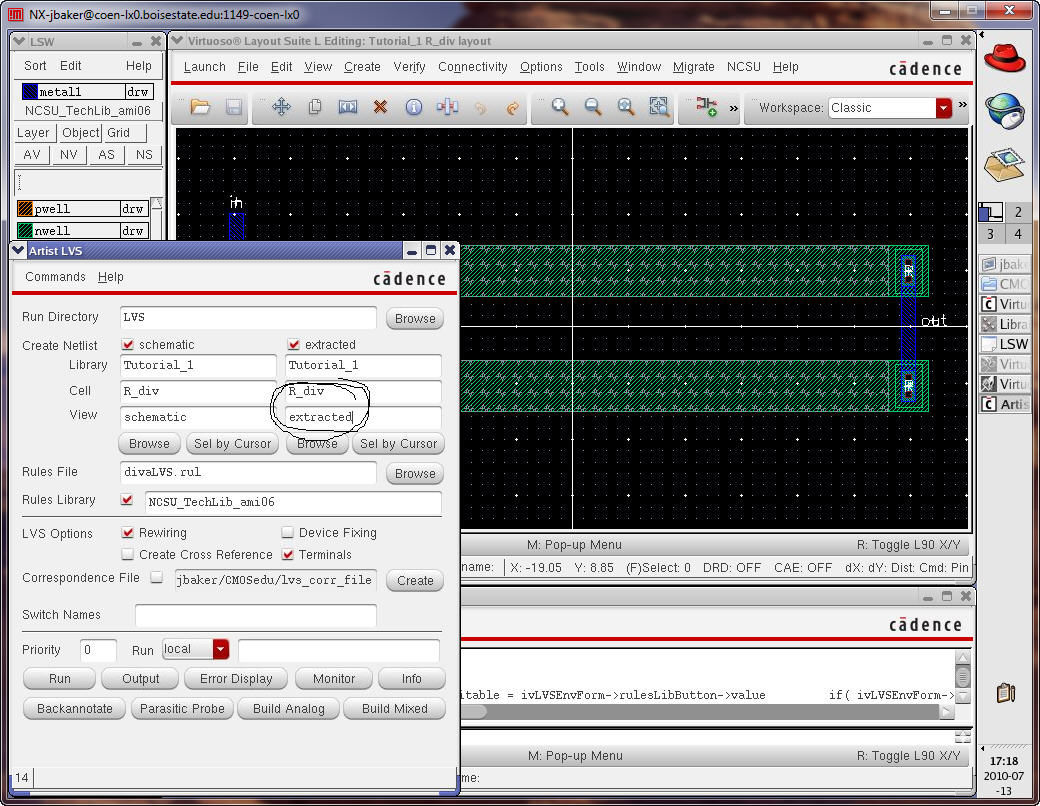Click the Run button in LVS
This screenshot has width=1040, height=806.
click(x=60, y=678)
